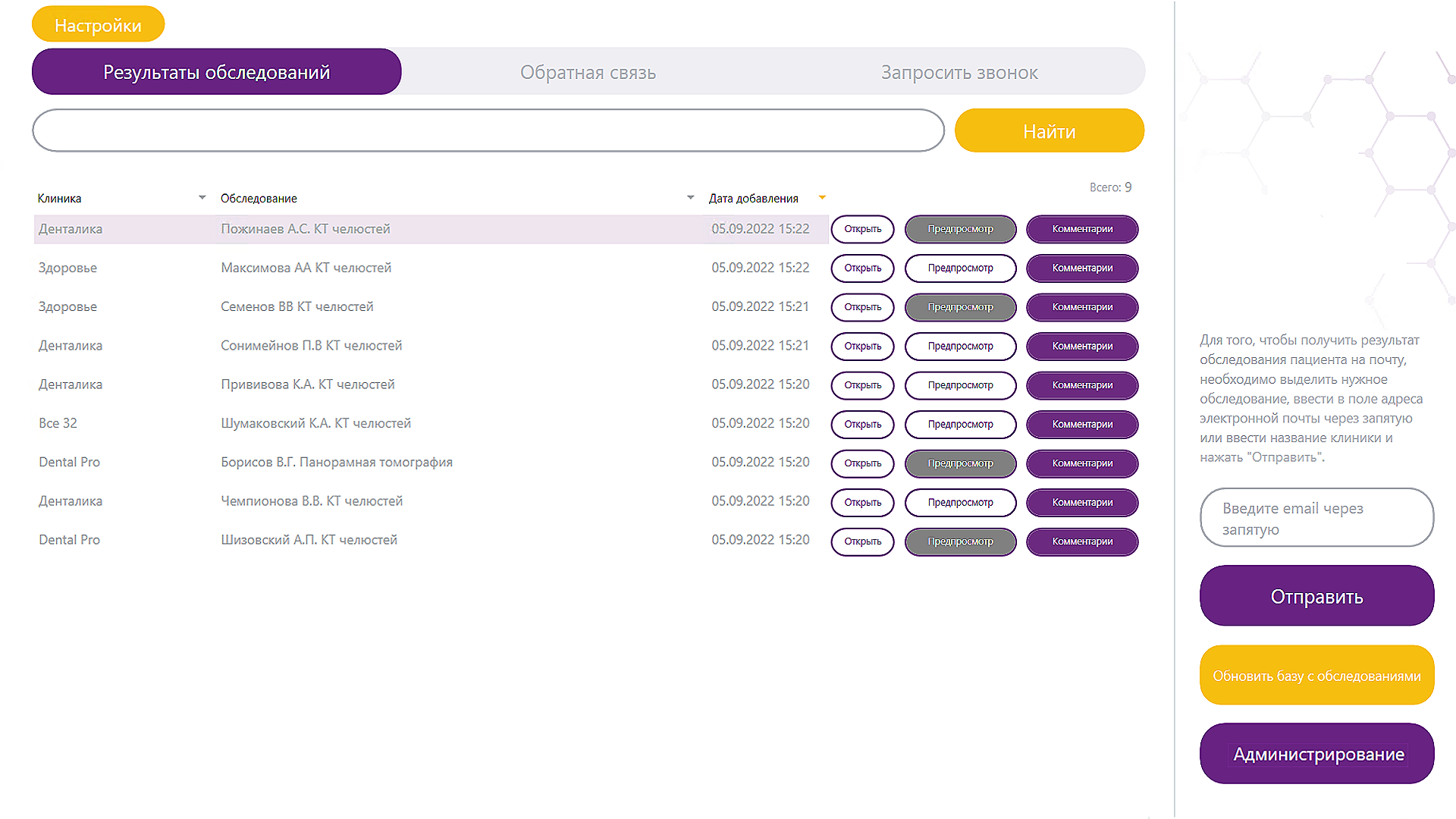This screenshot has width=1456, height=819.
Task: Open Комментарии for Семенов ВВ row
Action: tap(1082, 307)
